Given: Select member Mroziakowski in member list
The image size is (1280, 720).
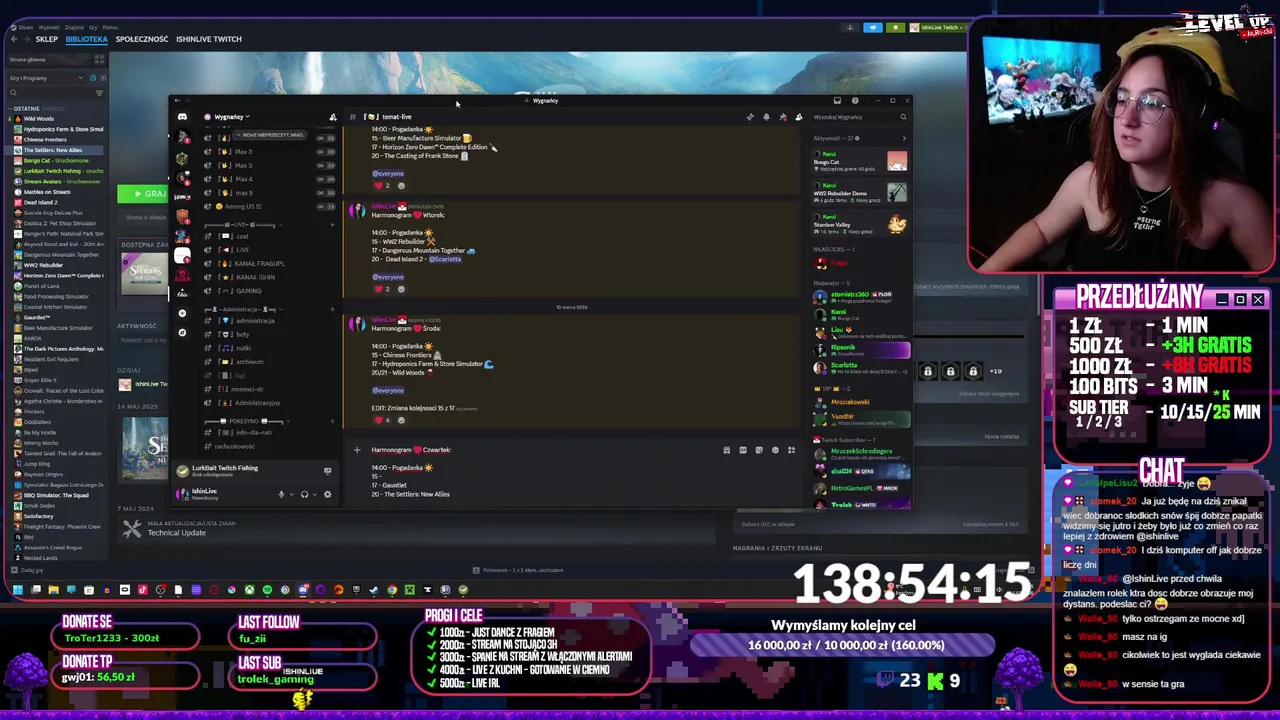Looking at the screenshot, I should point(860,402).
